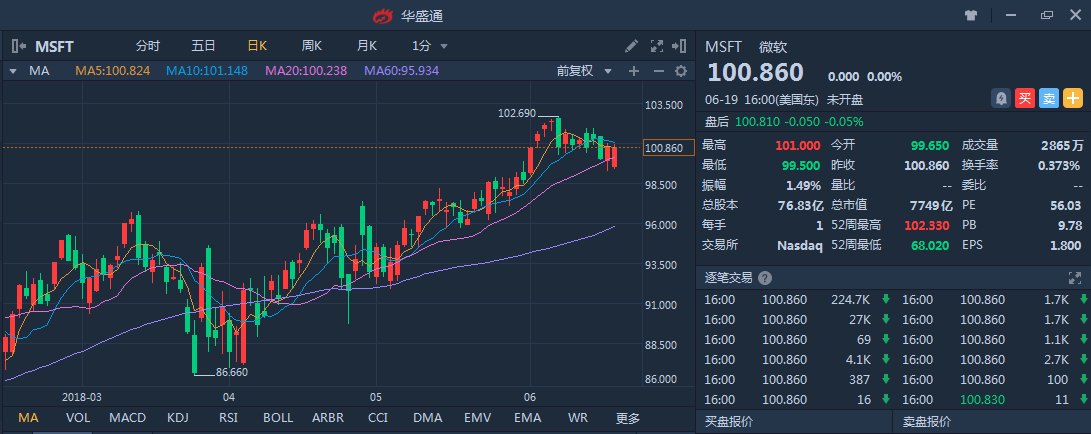Show the ARBR indicator
1091x434 pixels.
[x=328, y=418]
